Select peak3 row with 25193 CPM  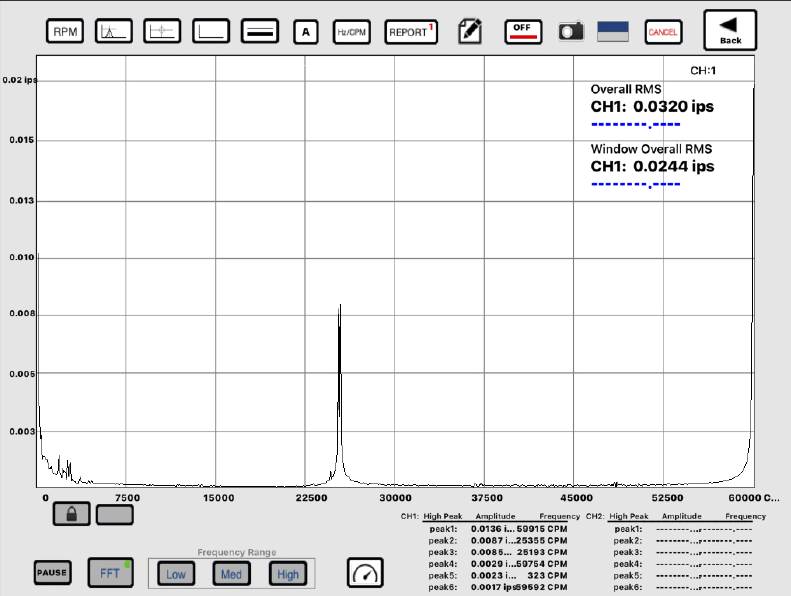pyautogui.click(x=498, y=552)
